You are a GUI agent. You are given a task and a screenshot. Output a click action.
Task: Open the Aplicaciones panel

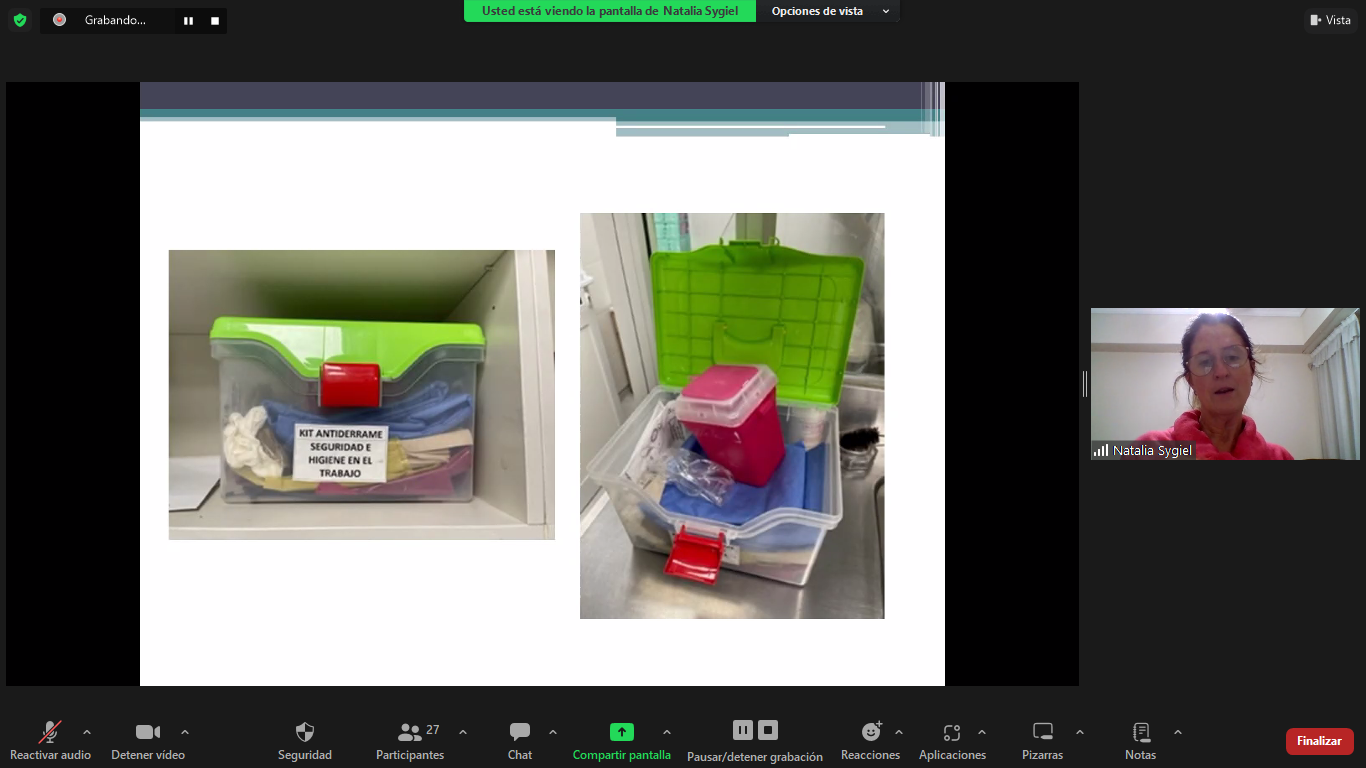click(x=952, y=740)
